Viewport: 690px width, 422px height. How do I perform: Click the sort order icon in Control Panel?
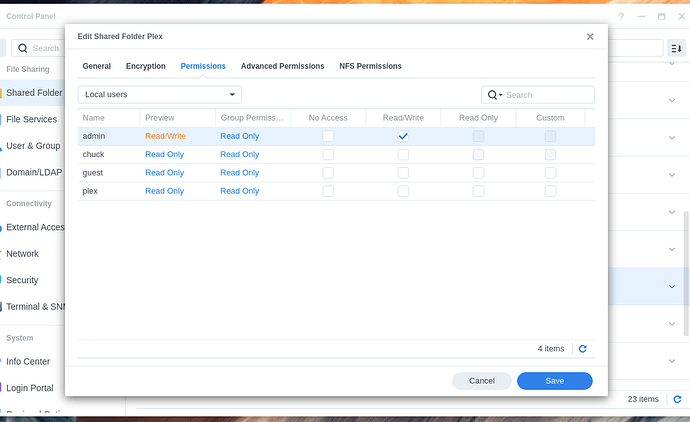coord(676,48)
